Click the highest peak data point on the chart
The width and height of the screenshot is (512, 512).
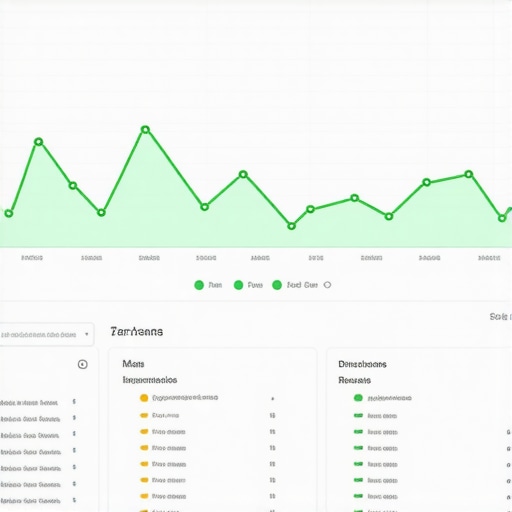coord(145,130)
